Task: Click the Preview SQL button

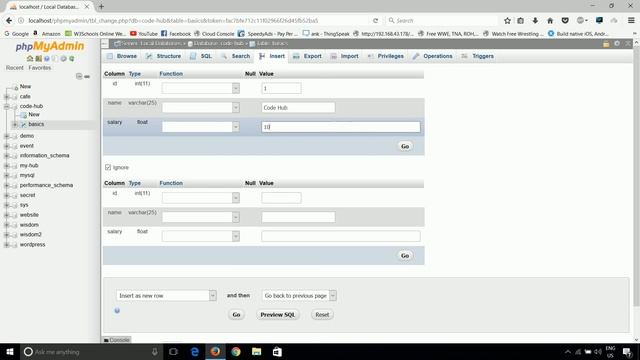Action: coord(278,315)
